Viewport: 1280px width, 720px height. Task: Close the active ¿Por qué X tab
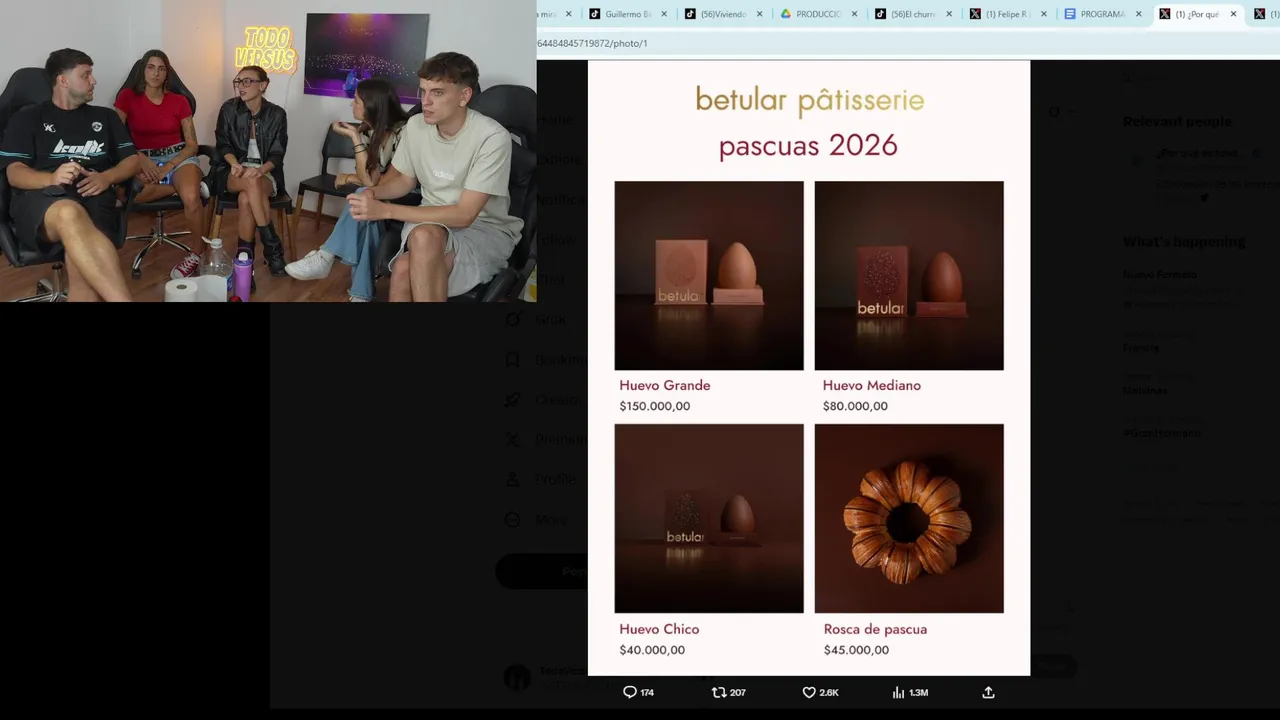point(1233,14)
